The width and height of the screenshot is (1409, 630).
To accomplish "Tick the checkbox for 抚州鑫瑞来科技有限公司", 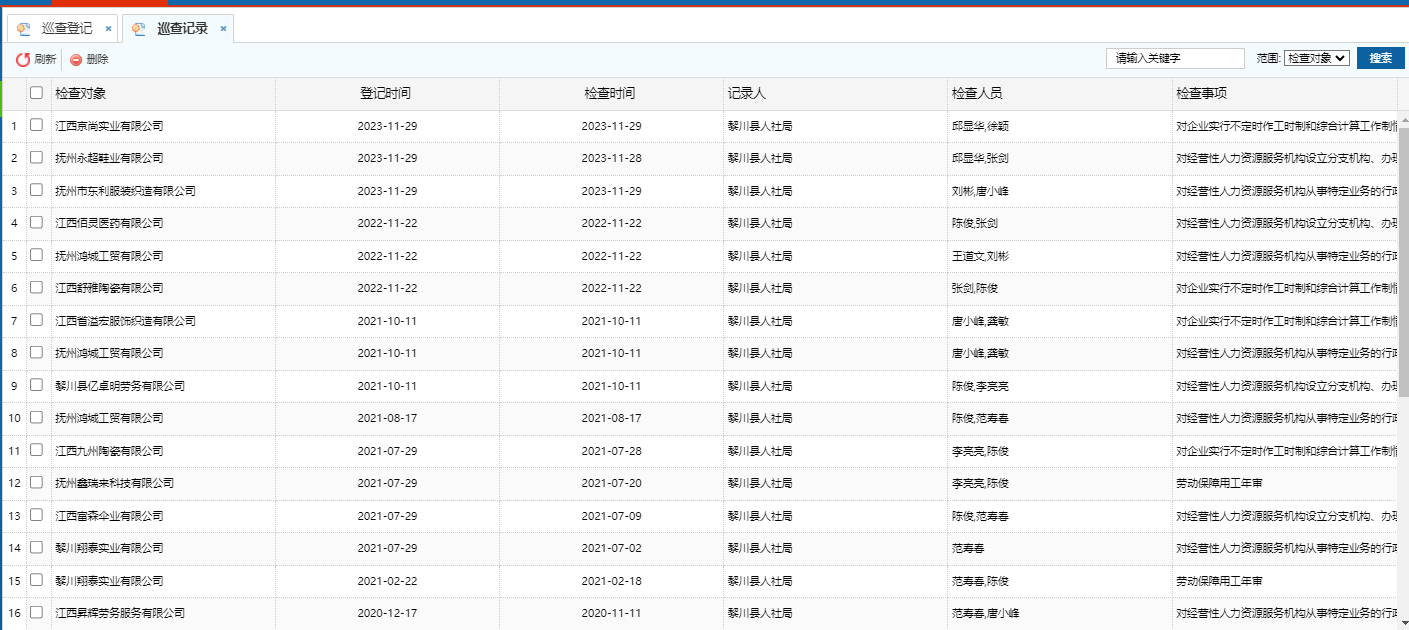I will [x=37, y=483].
